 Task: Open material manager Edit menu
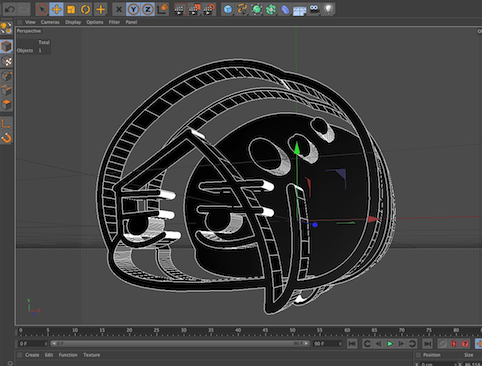click(49, 355)
